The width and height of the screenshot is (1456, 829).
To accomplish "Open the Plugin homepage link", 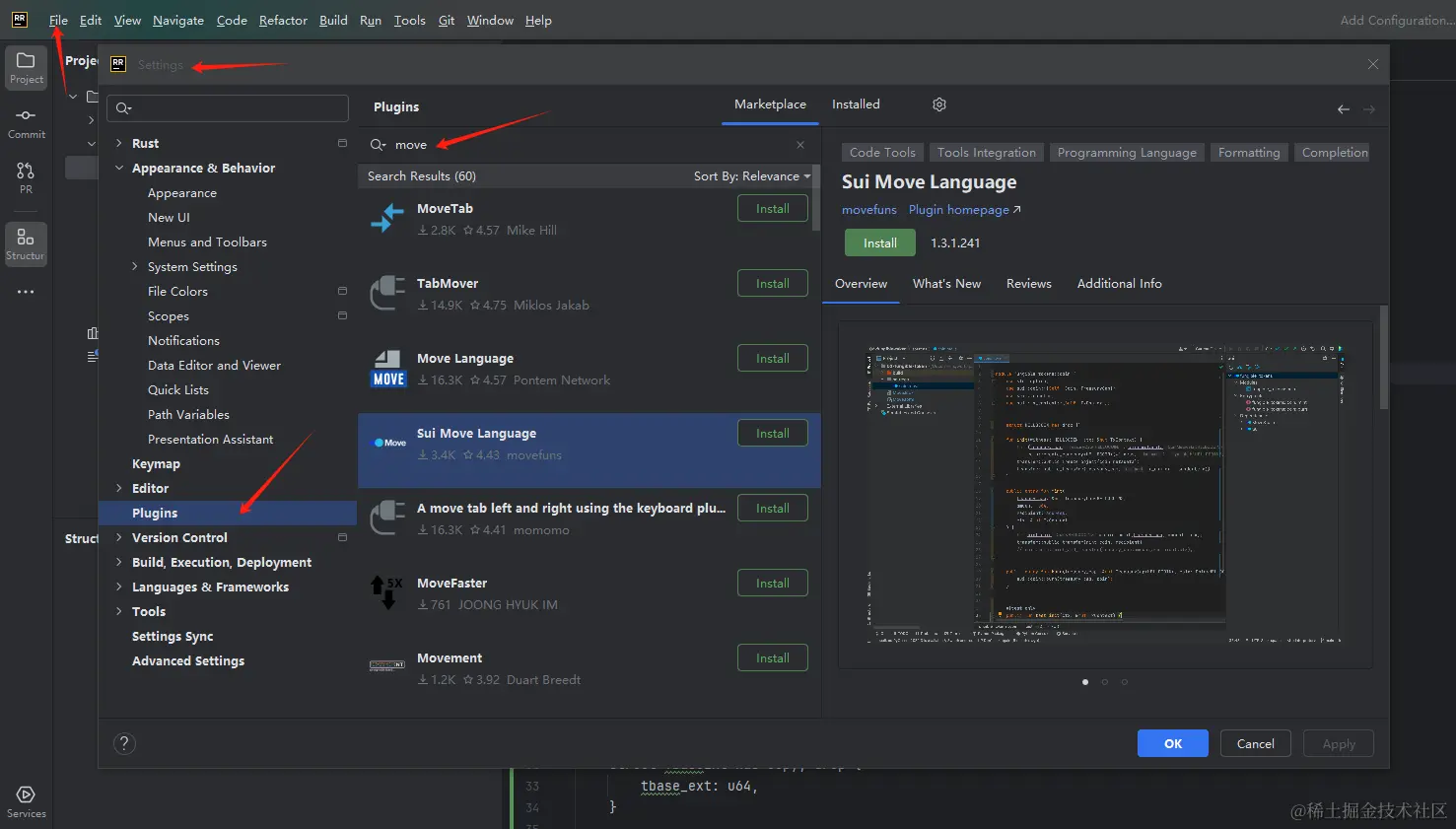I will point(964,210).
